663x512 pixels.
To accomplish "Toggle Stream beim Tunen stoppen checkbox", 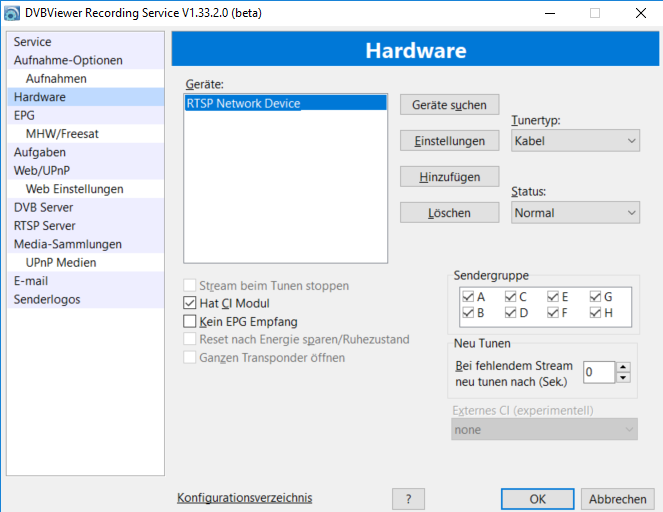I will 189,285.
